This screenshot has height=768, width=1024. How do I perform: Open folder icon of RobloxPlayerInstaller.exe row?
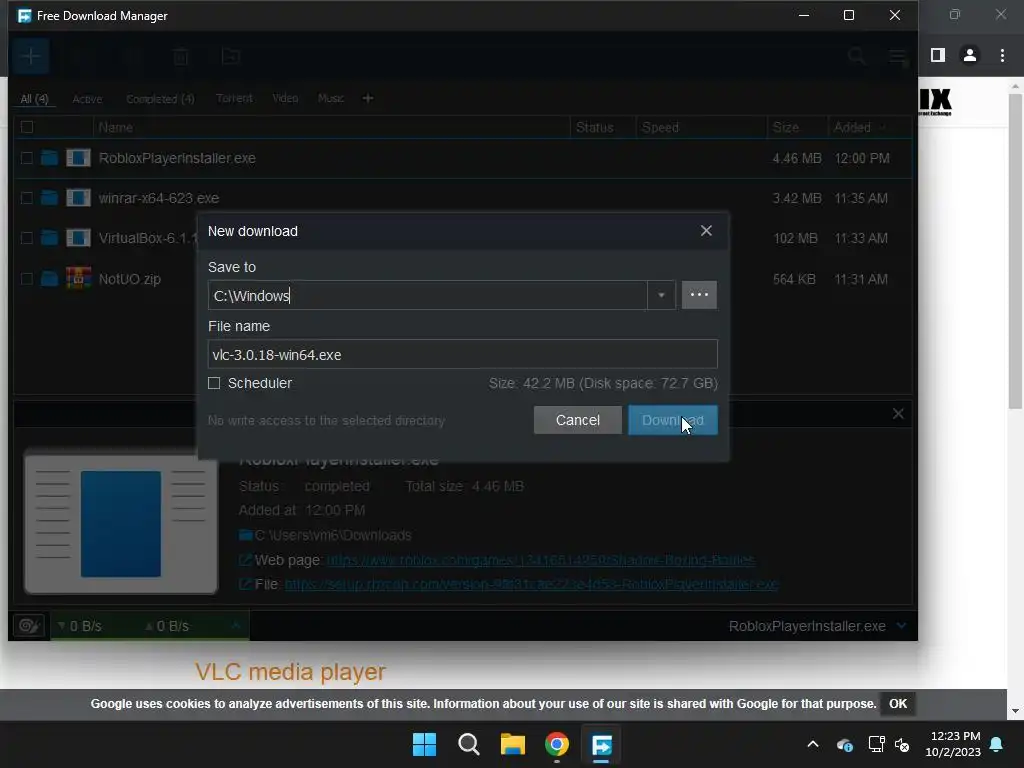[49, 158]
